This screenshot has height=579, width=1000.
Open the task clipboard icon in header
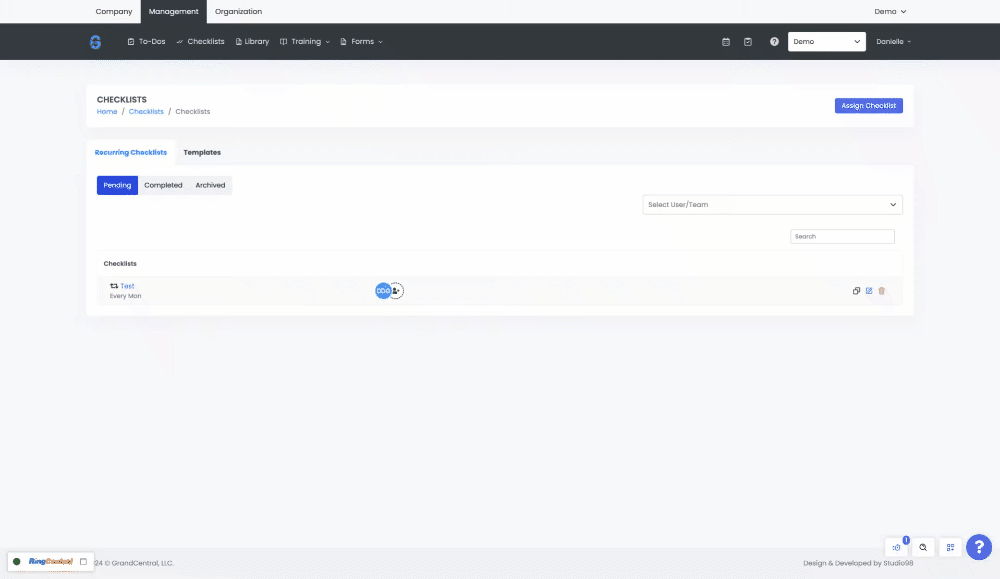(x=748, y=42)
